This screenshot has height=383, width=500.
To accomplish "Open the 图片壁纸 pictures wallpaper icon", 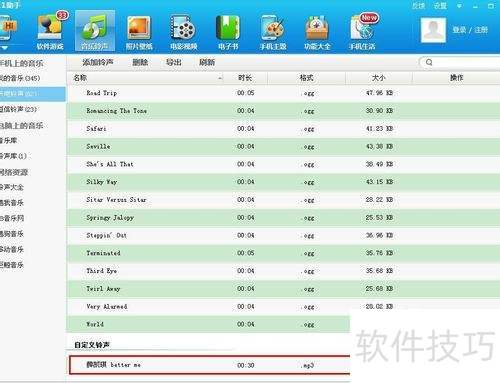I will (x=139, y=32).
